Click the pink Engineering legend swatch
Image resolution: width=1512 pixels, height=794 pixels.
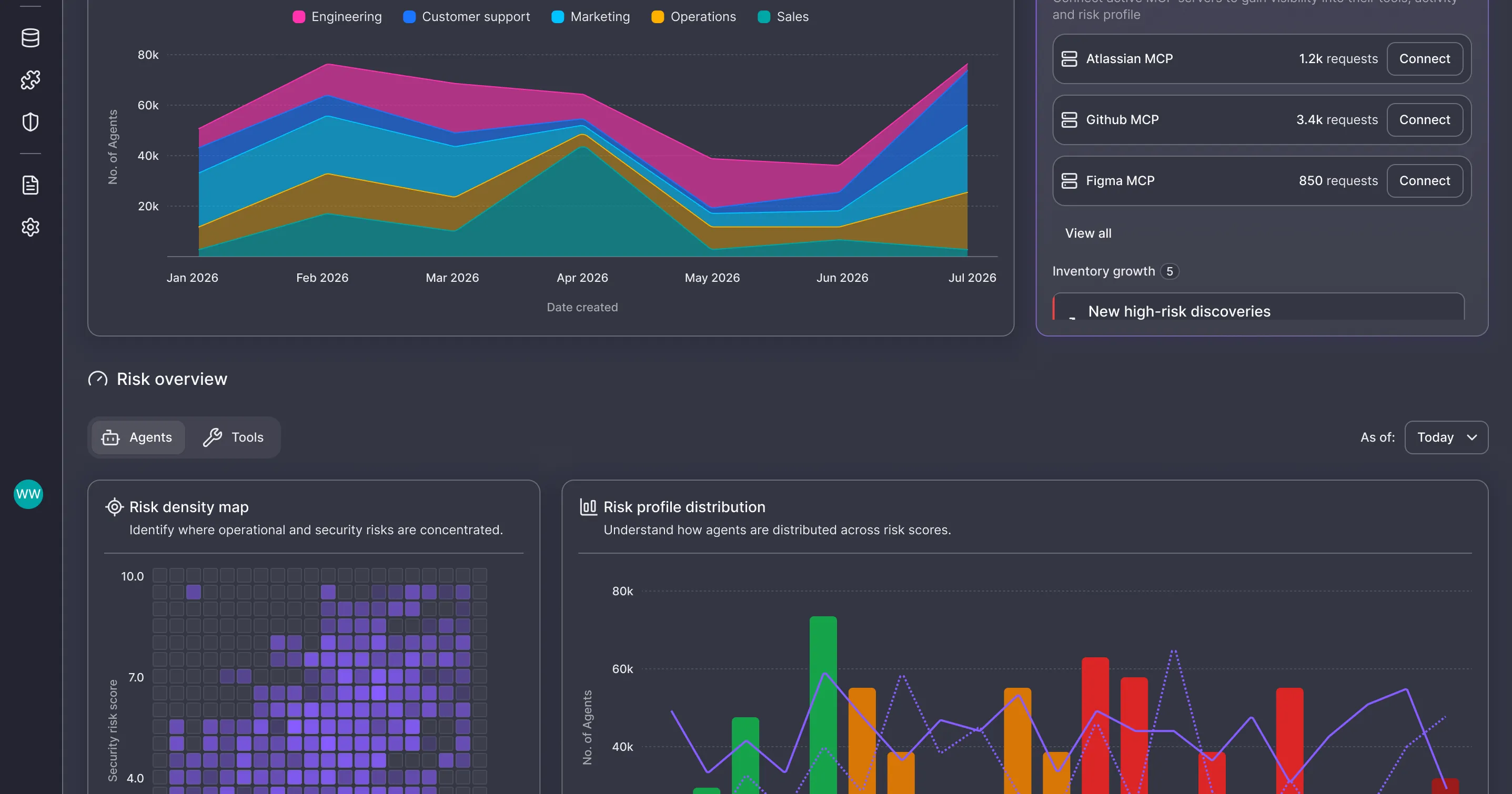click(299, 16)
